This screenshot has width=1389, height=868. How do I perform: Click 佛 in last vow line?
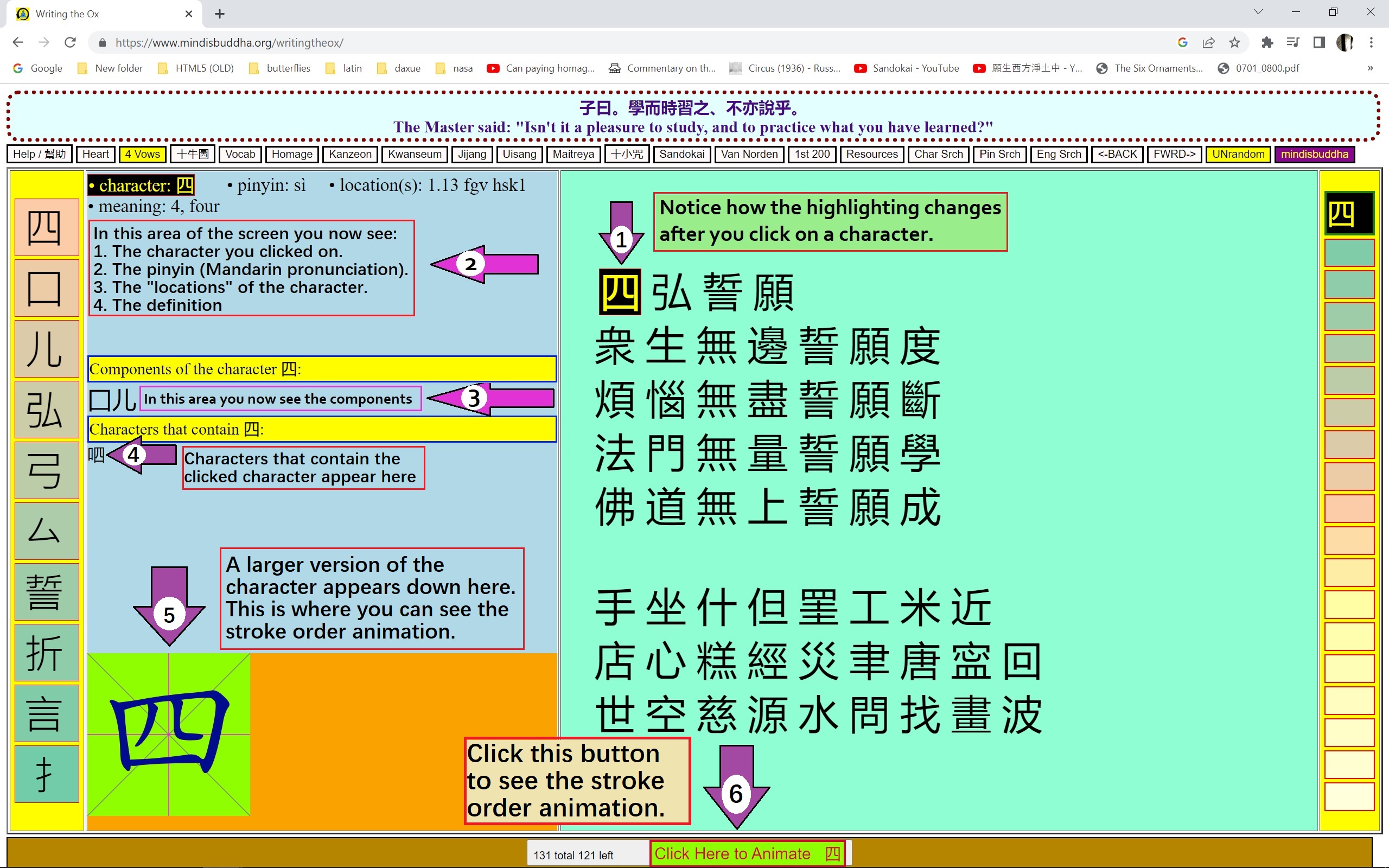click(x=615, y=507)
